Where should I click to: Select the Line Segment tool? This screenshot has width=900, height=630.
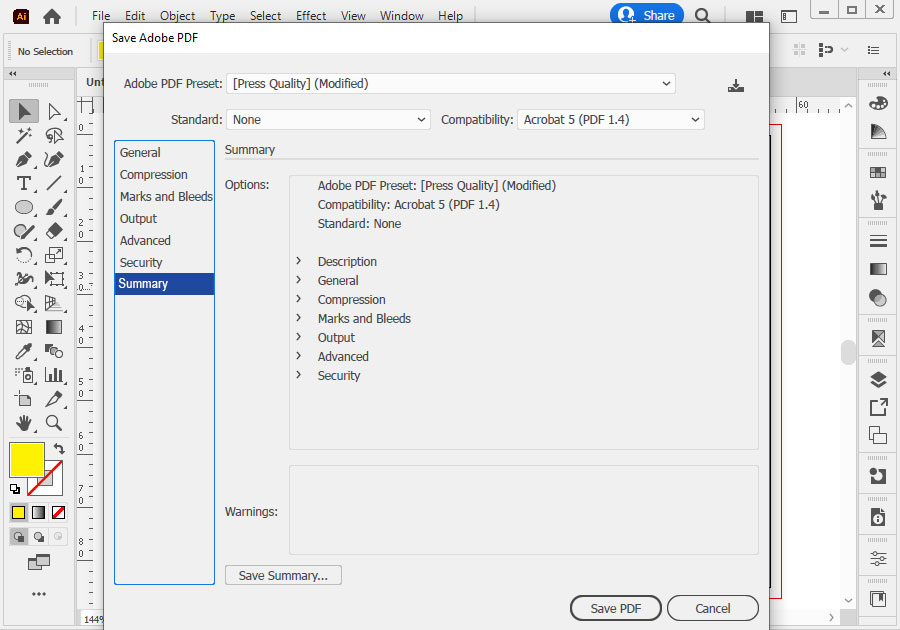coord(54,183)
